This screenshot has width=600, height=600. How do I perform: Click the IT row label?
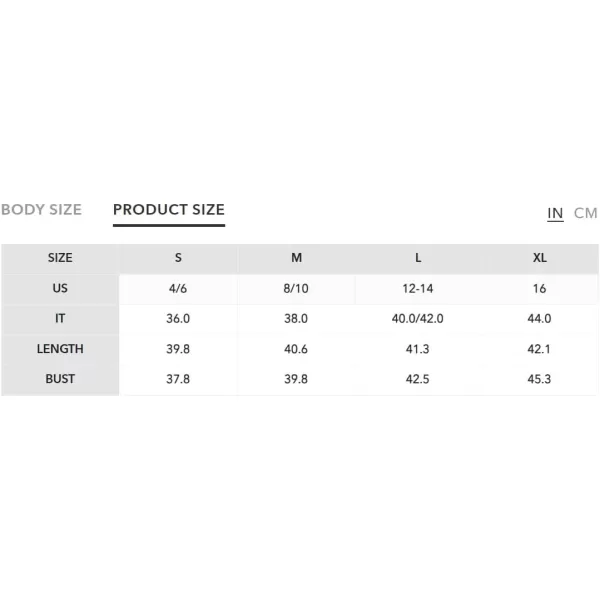pos(60,318)
